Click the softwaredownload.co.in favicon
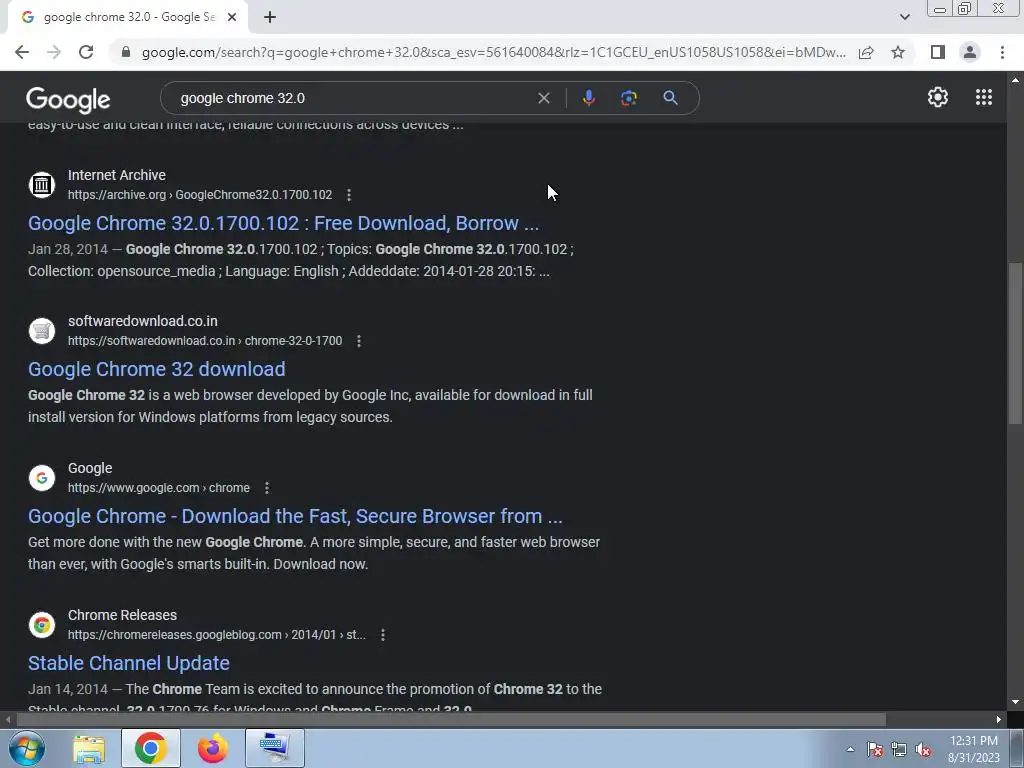This screenshot has width=1024, height=768. pyautogui.click(x=42, y=330)
